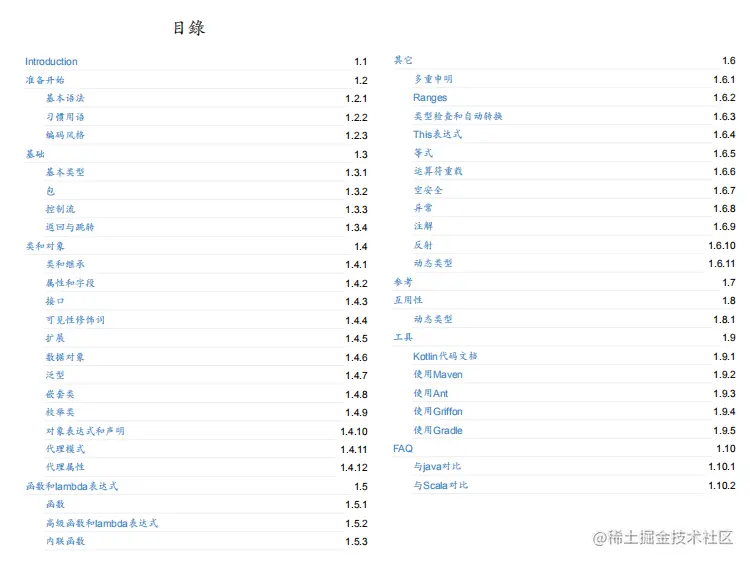The image size is (750, 563).
Task: Go to 代理模式 entry 1.4.11
Action: 65,449
